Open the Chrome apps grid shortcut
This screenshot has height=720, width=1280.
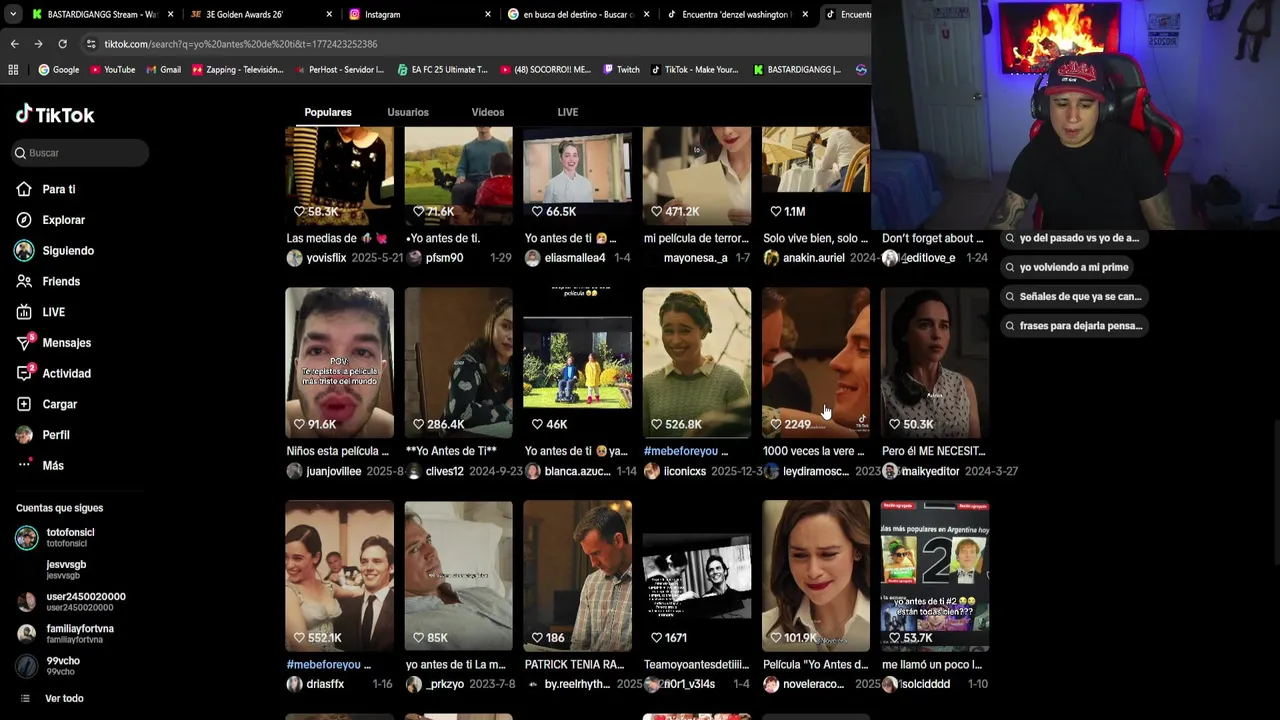[13, 70]
